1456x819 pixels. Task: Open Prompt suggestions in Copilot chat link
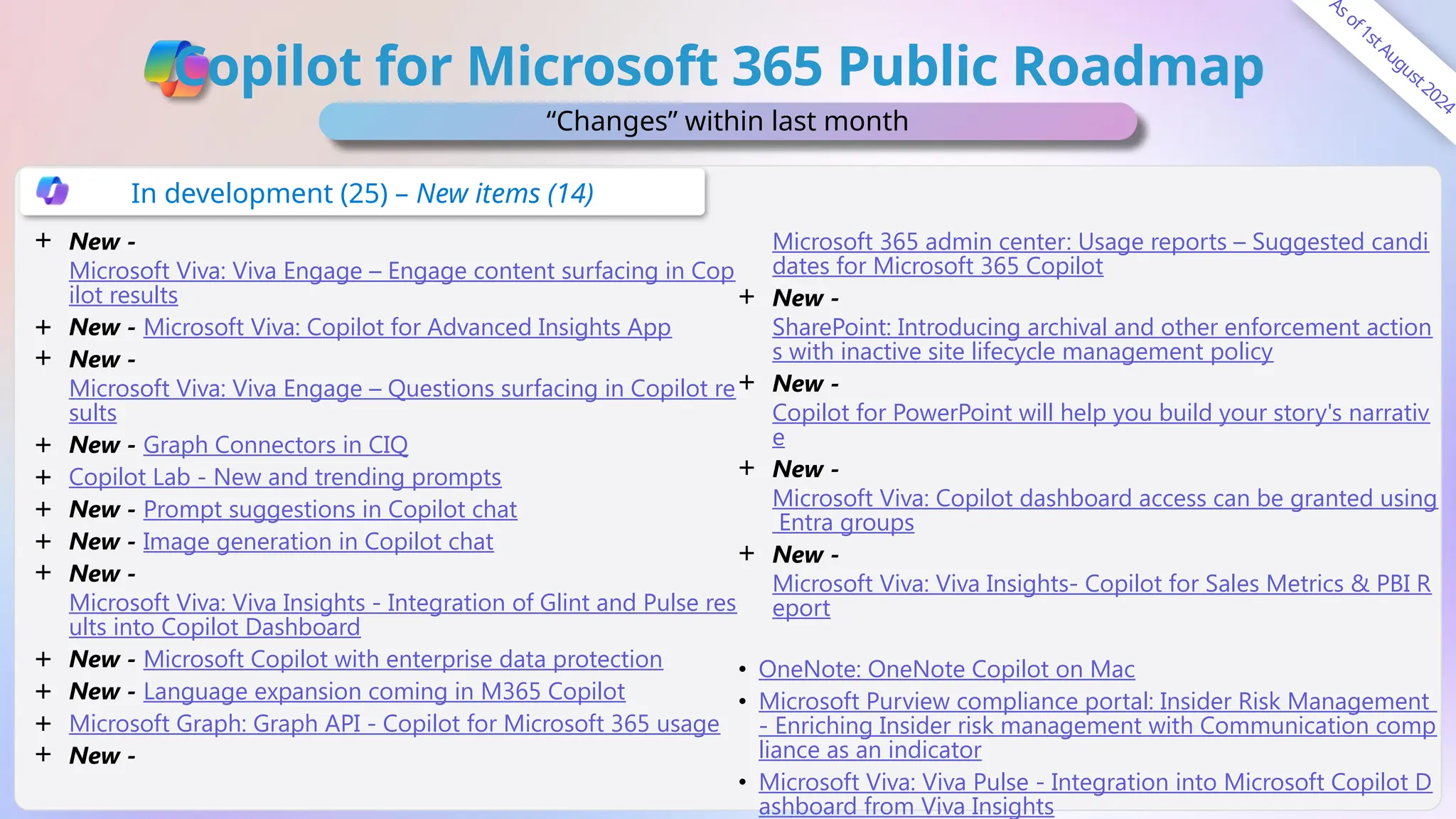click(331, 509)
